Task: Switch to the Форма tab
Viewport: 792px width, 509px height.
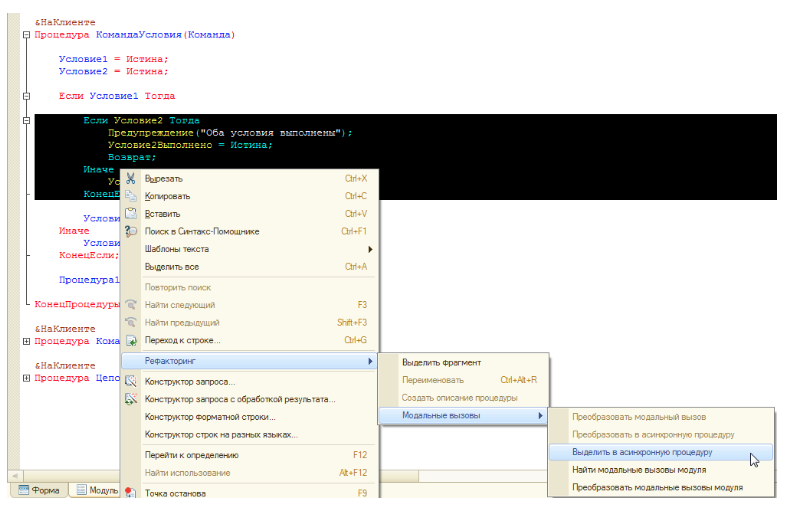Action: [x=38, y=491]
